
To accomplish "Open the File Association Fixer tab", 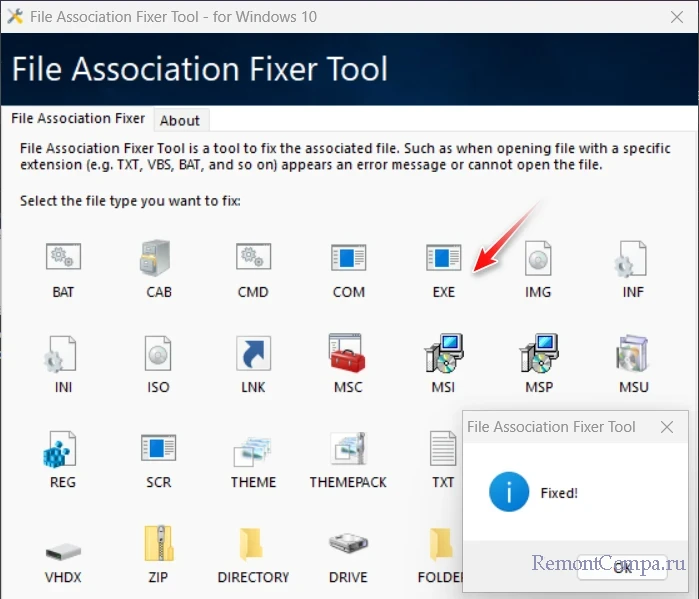I will tap(78, 118).
